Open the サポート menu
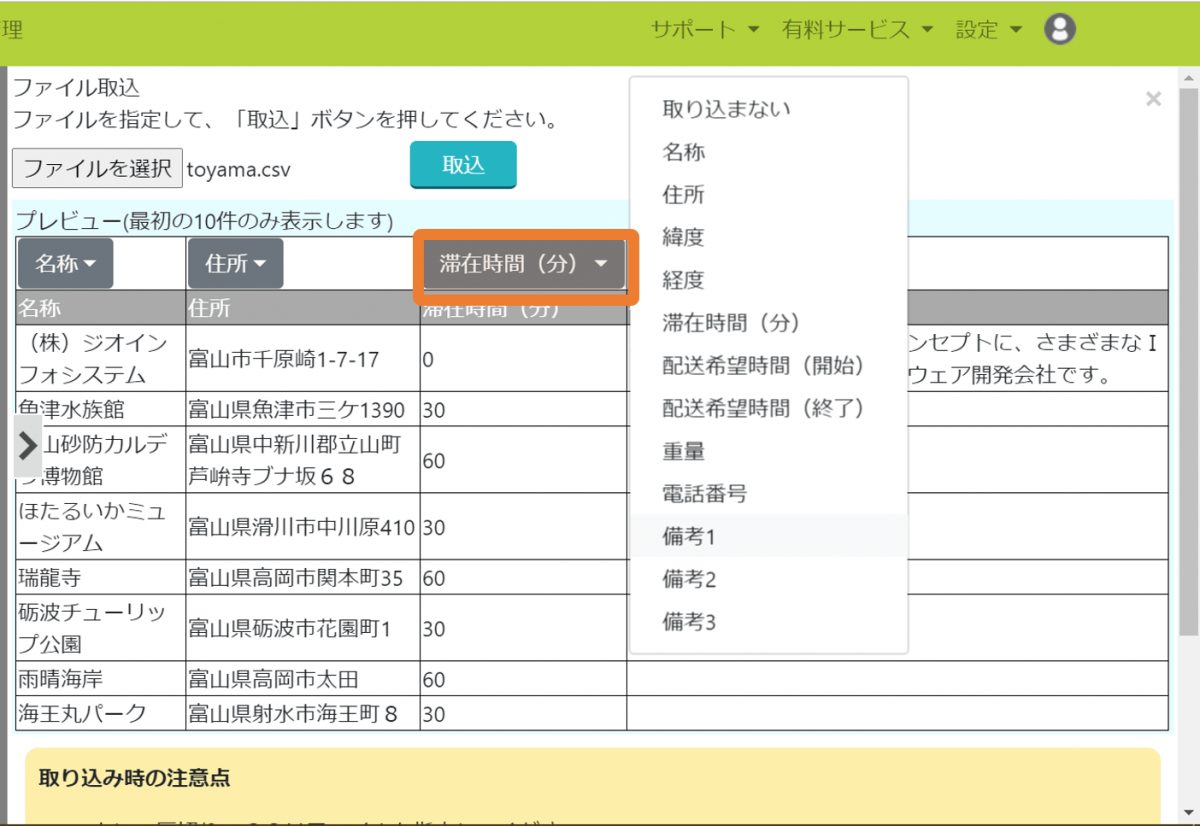 point(705,29)
